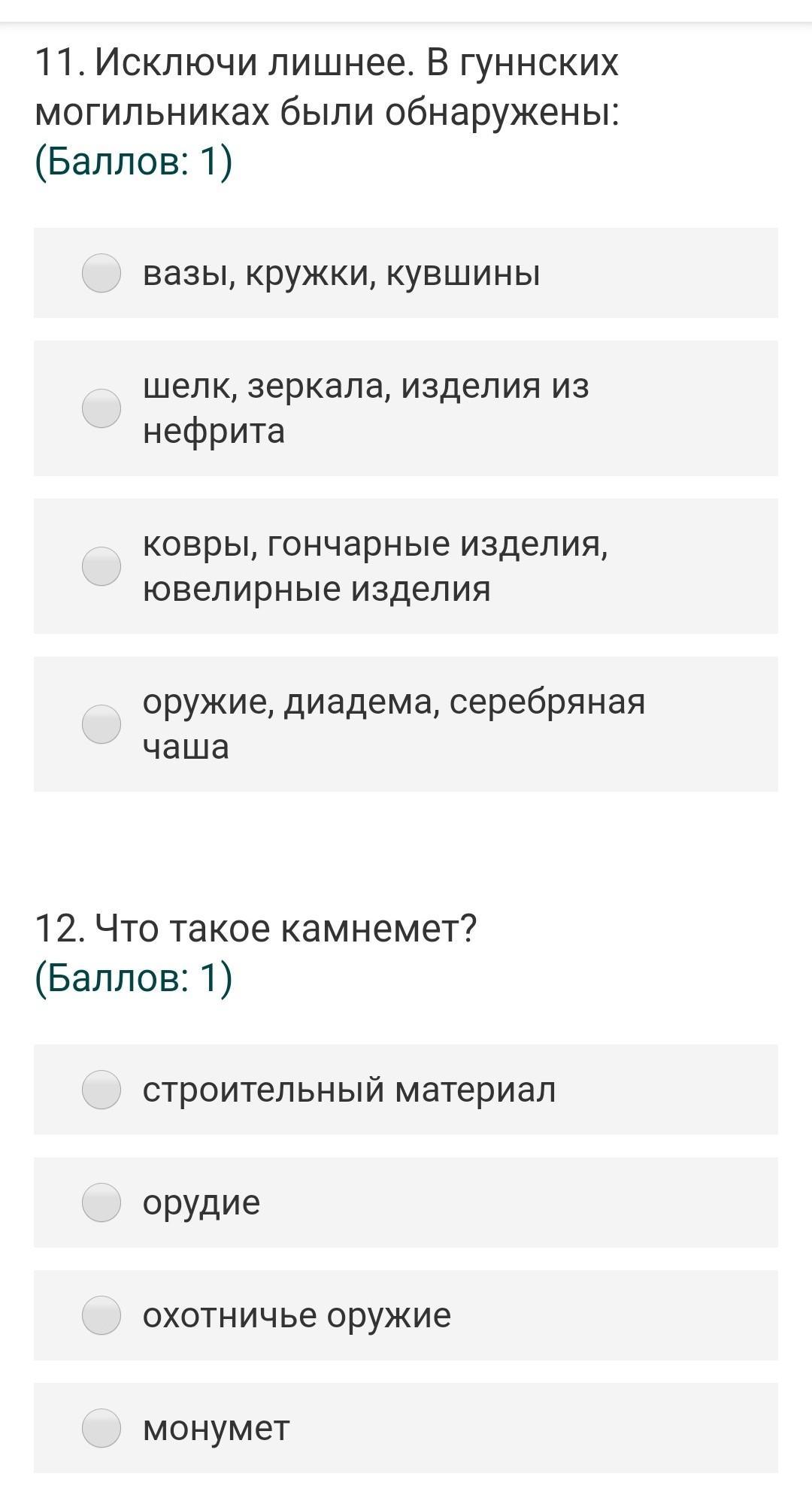Image resolution: width=812 pixels, height=1501 pixels.
Task: Click the text 'ковры, гончарные изделия, ювелирные изделия'
Action: (x=374, y=566)
